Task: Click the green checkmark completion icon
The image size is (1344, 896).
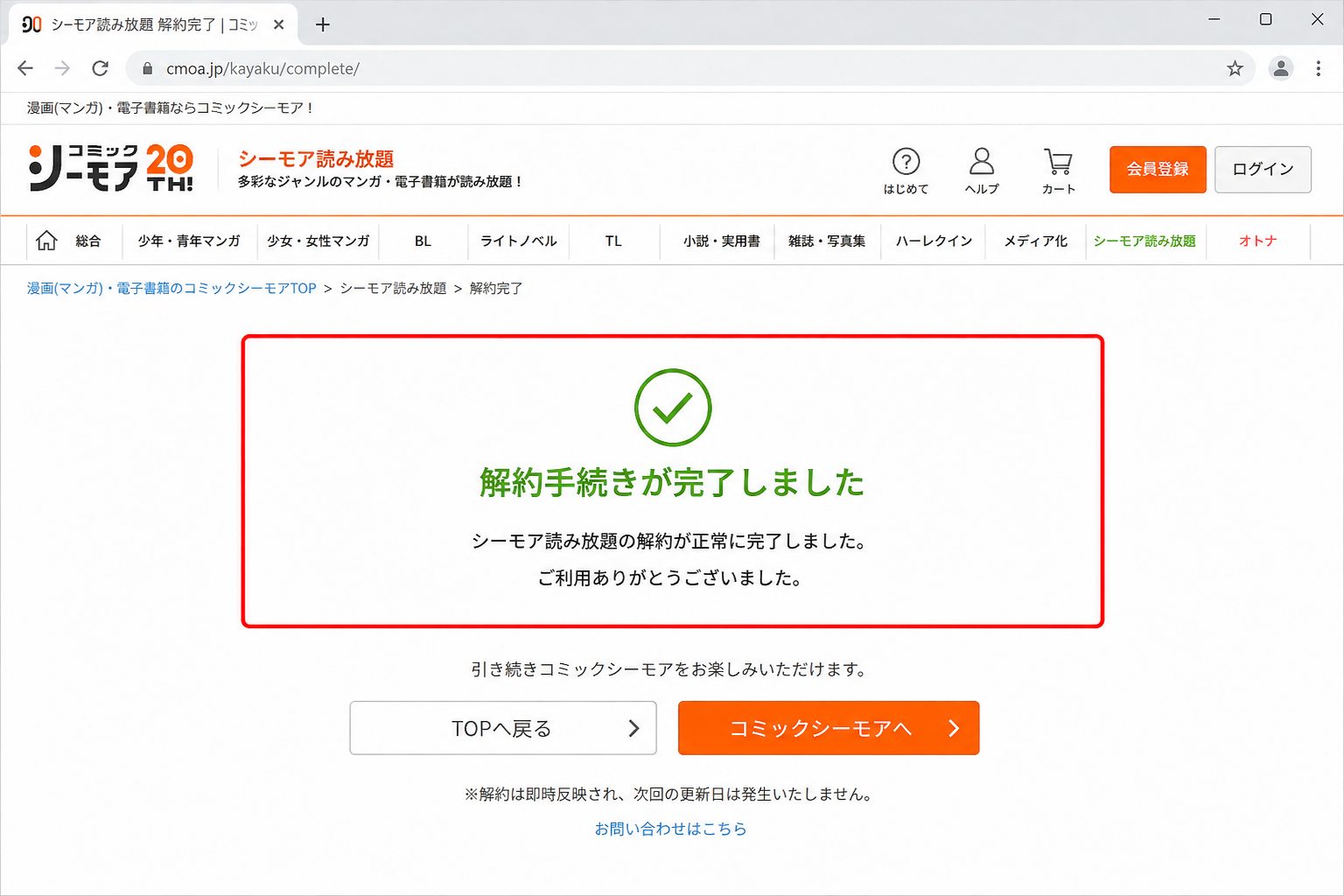Action: pos(673,408)
